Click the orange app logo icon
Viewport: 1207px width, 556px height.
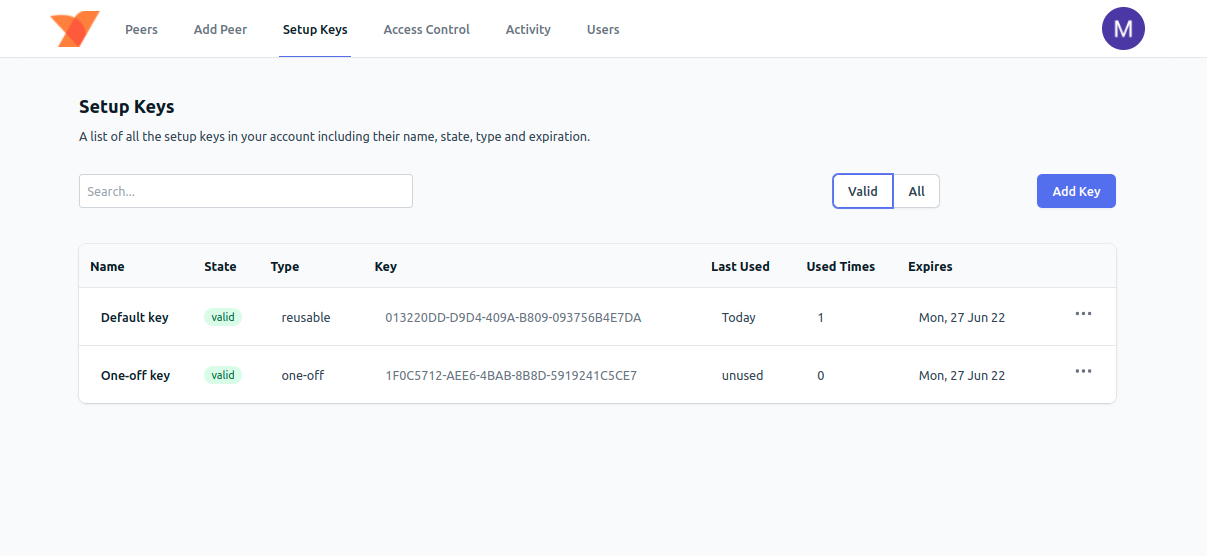point(75,29)
